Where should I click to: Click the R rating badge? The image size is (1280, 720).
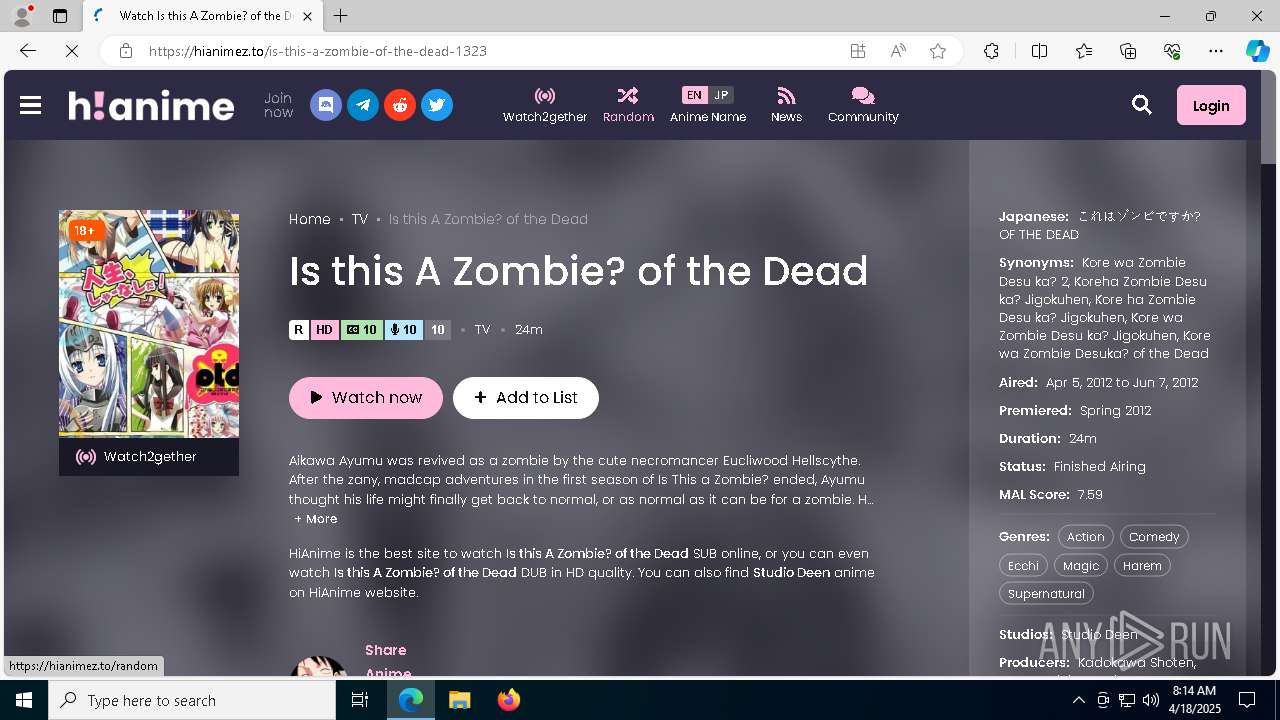pyautogui.click(x=299, y=330)
